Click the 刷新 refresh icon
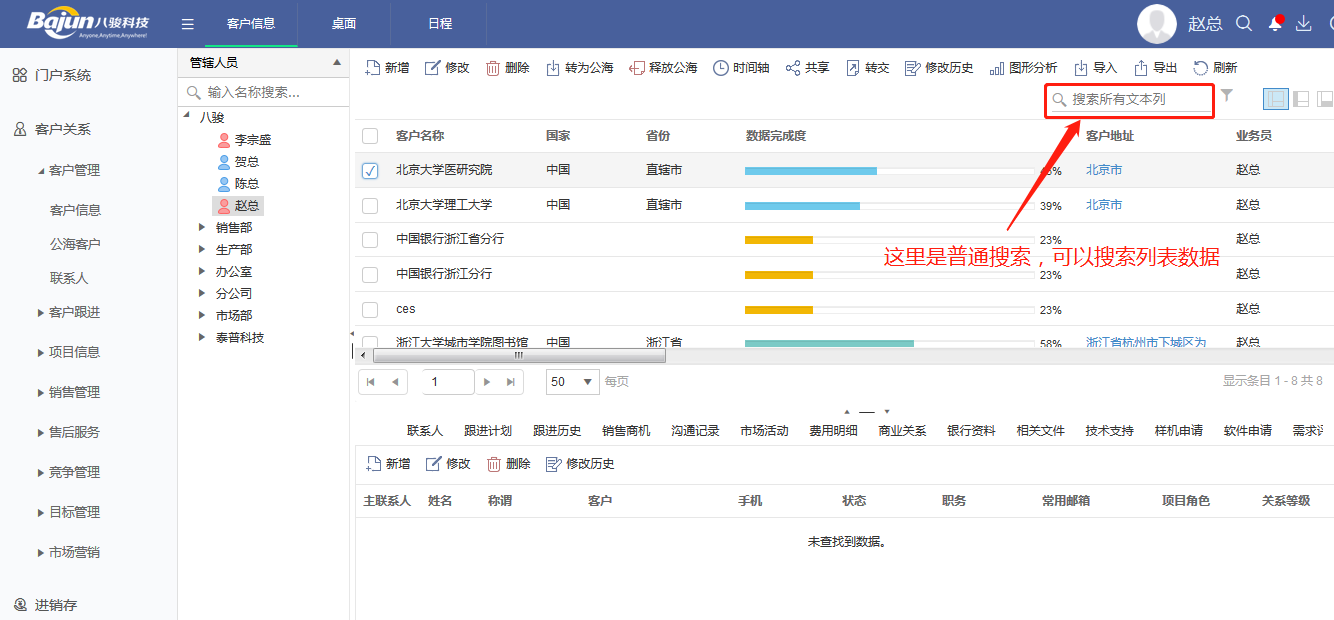The width and height of the screenshot is (1334, 620). point(1200,68)
